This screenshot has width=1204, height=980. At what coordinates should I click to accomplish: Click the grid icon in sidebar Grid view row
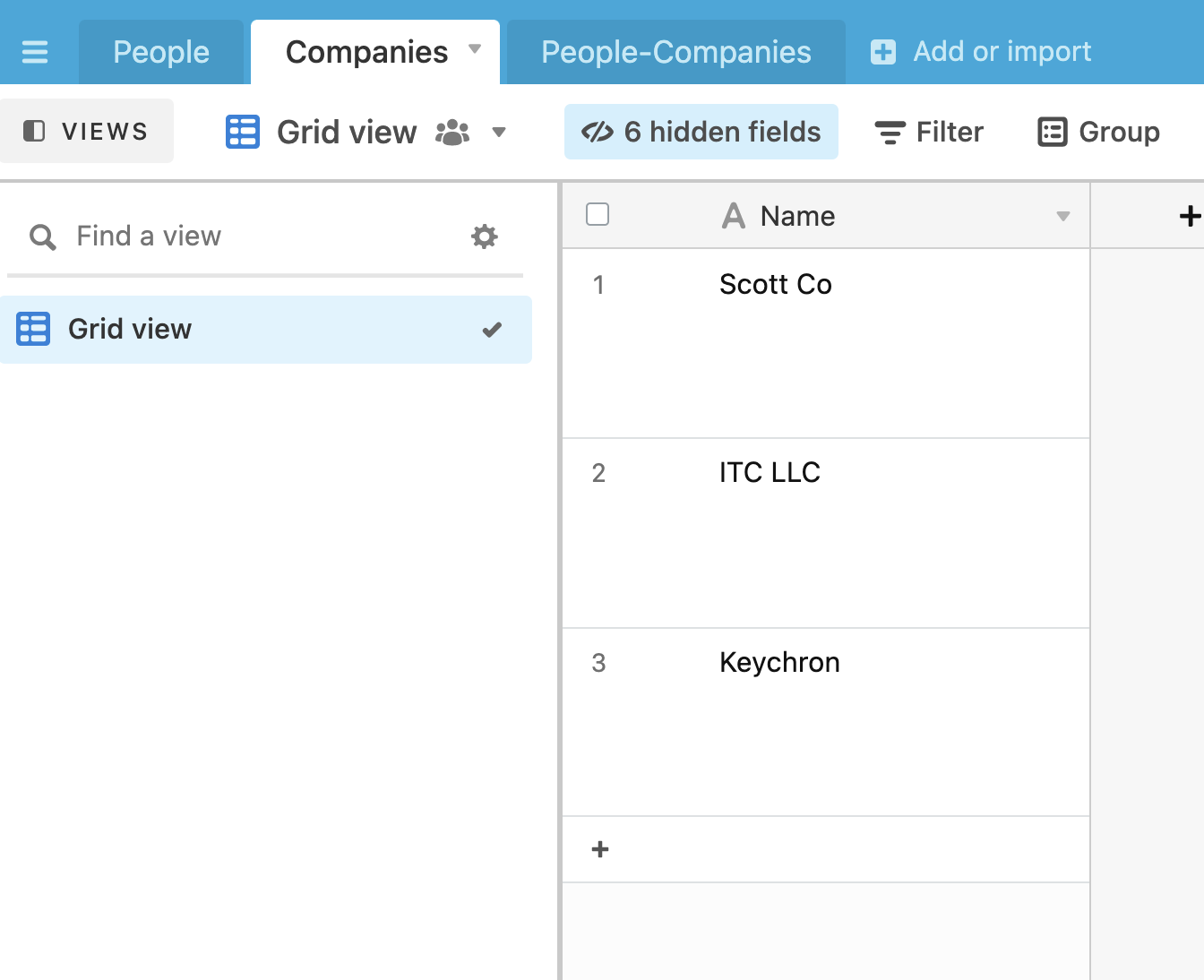pos(33,329)
